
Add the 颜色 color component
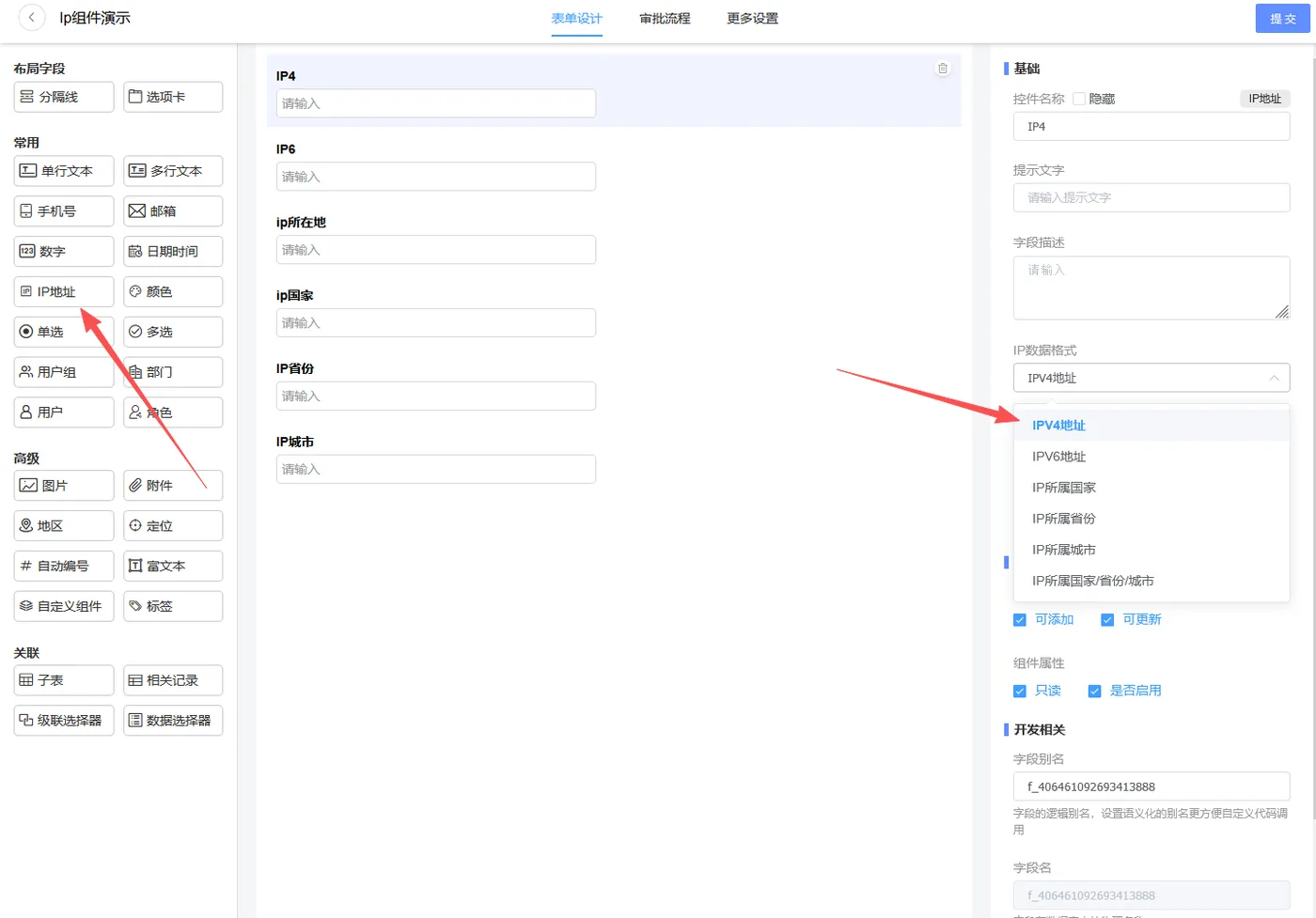173,292
